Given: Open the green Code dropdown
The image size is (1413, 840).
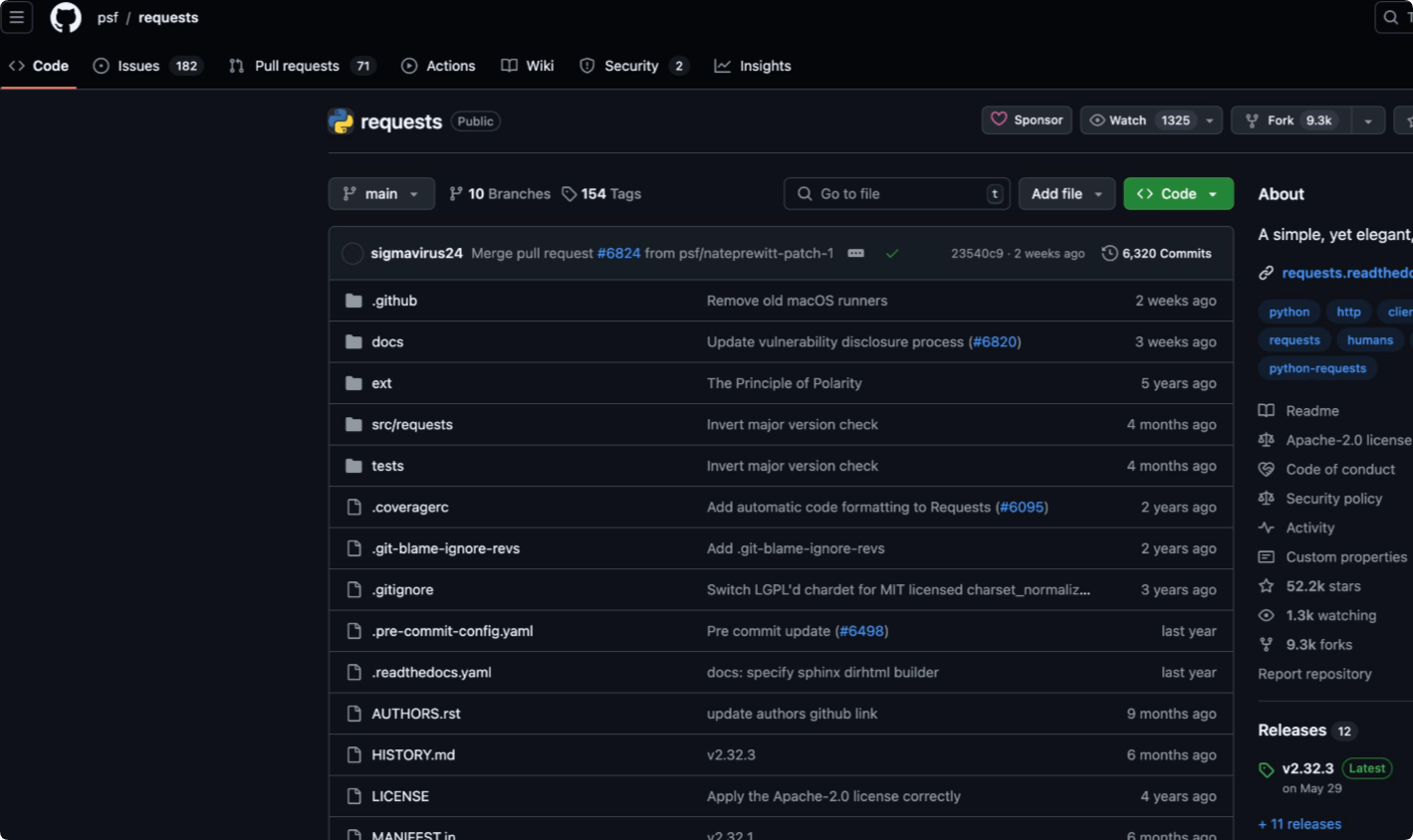Looking at the screenshot, I should pyautogui.click(x=1178, y=194).
